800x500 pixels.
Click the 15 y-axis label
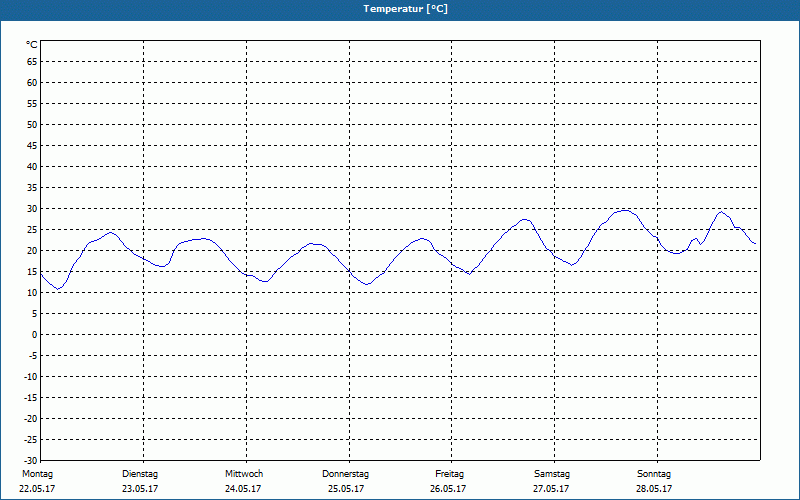click(x=32, y=271)
